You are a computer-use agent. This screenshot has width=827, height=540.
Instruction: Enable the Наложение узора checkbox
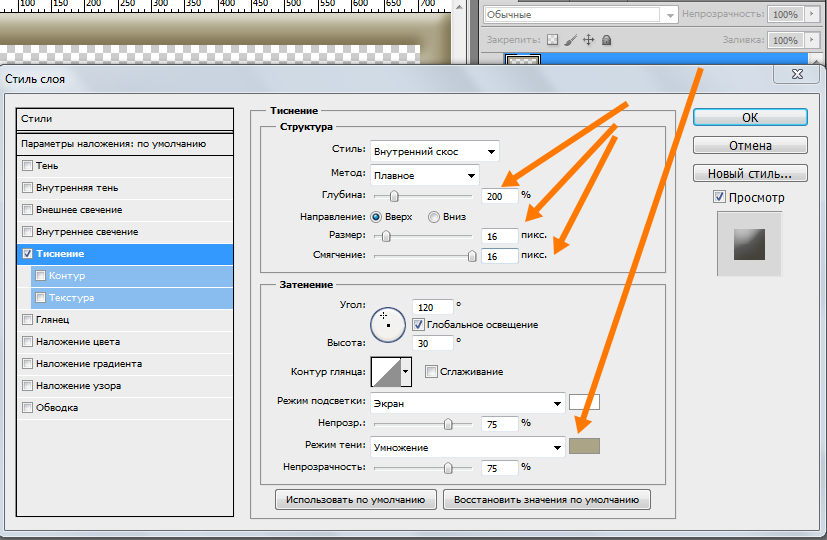click(x=27, y=386)
